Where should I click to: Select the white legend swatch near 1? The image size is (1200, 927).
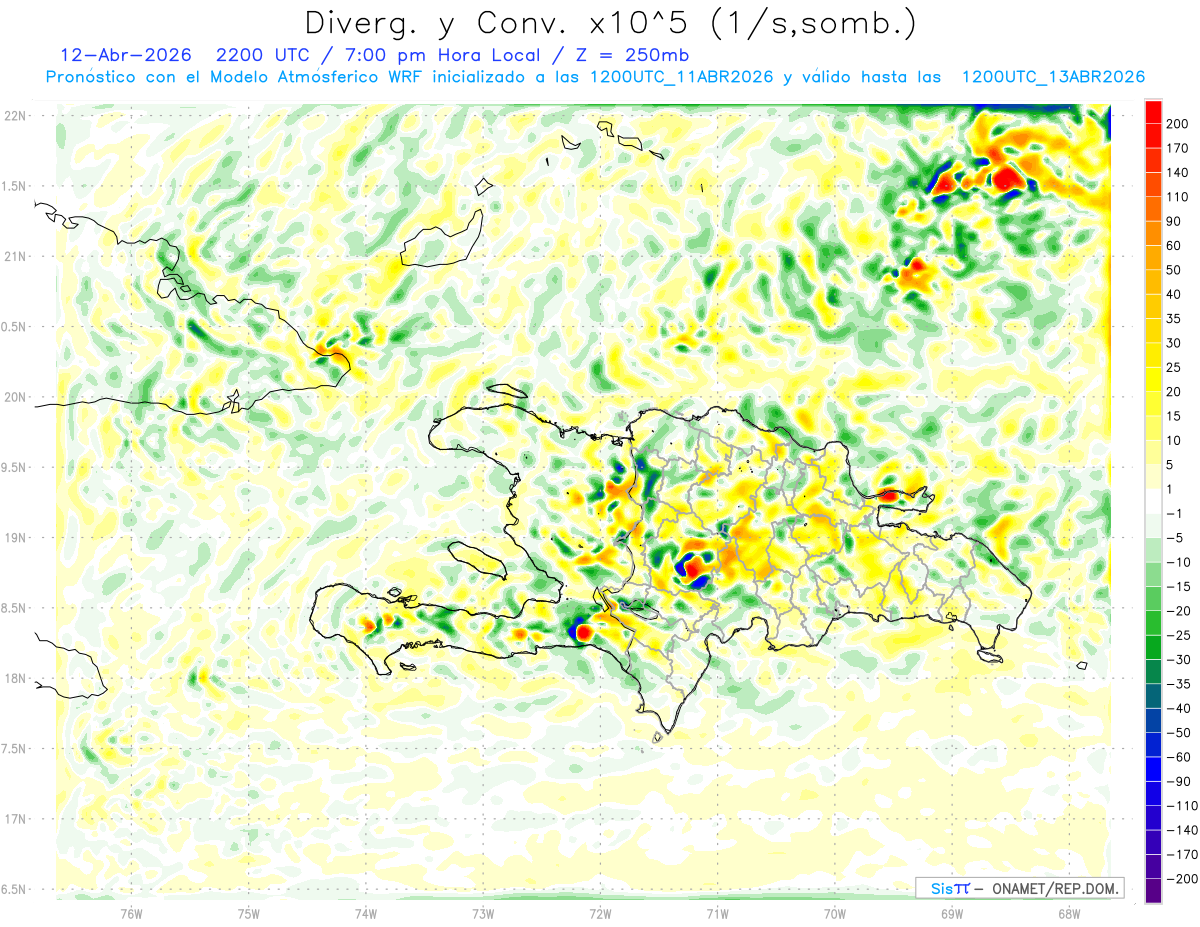coord(1153,501)
